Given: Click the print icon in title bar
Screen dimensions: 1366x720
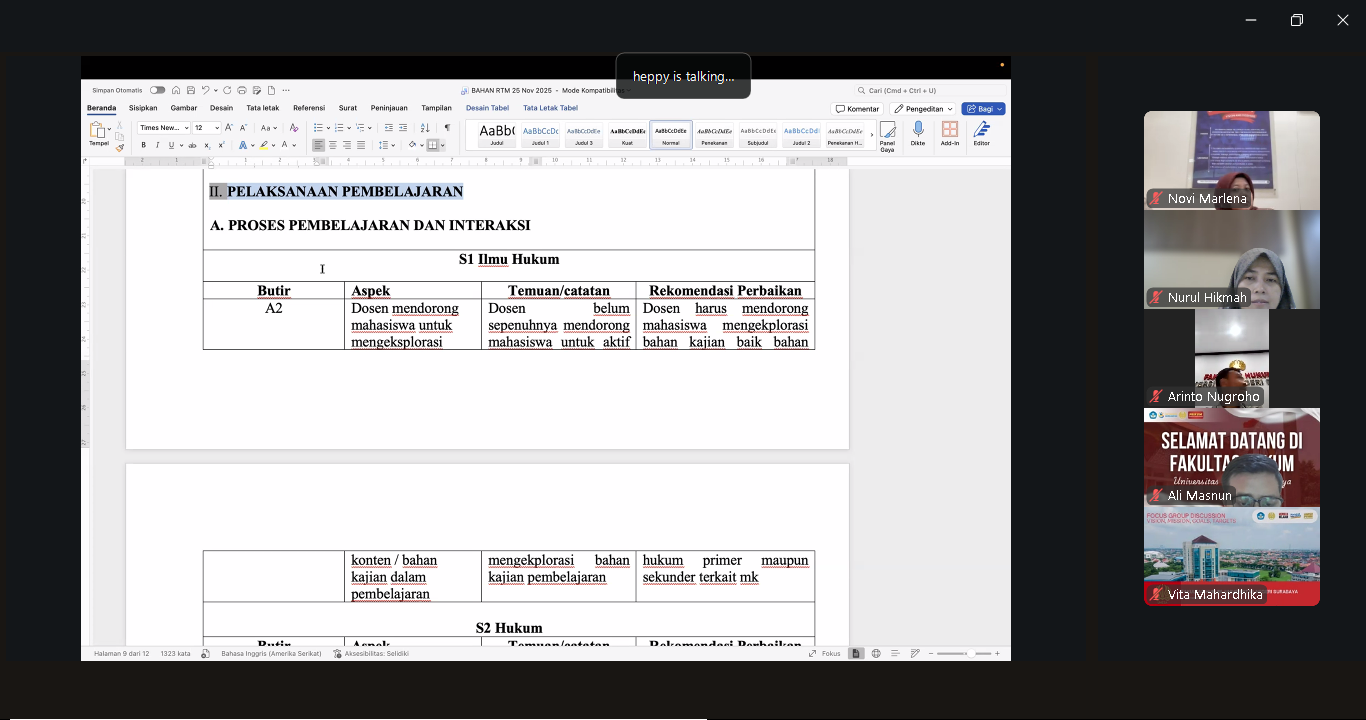Looking at the screenshot, I should 242,90.
